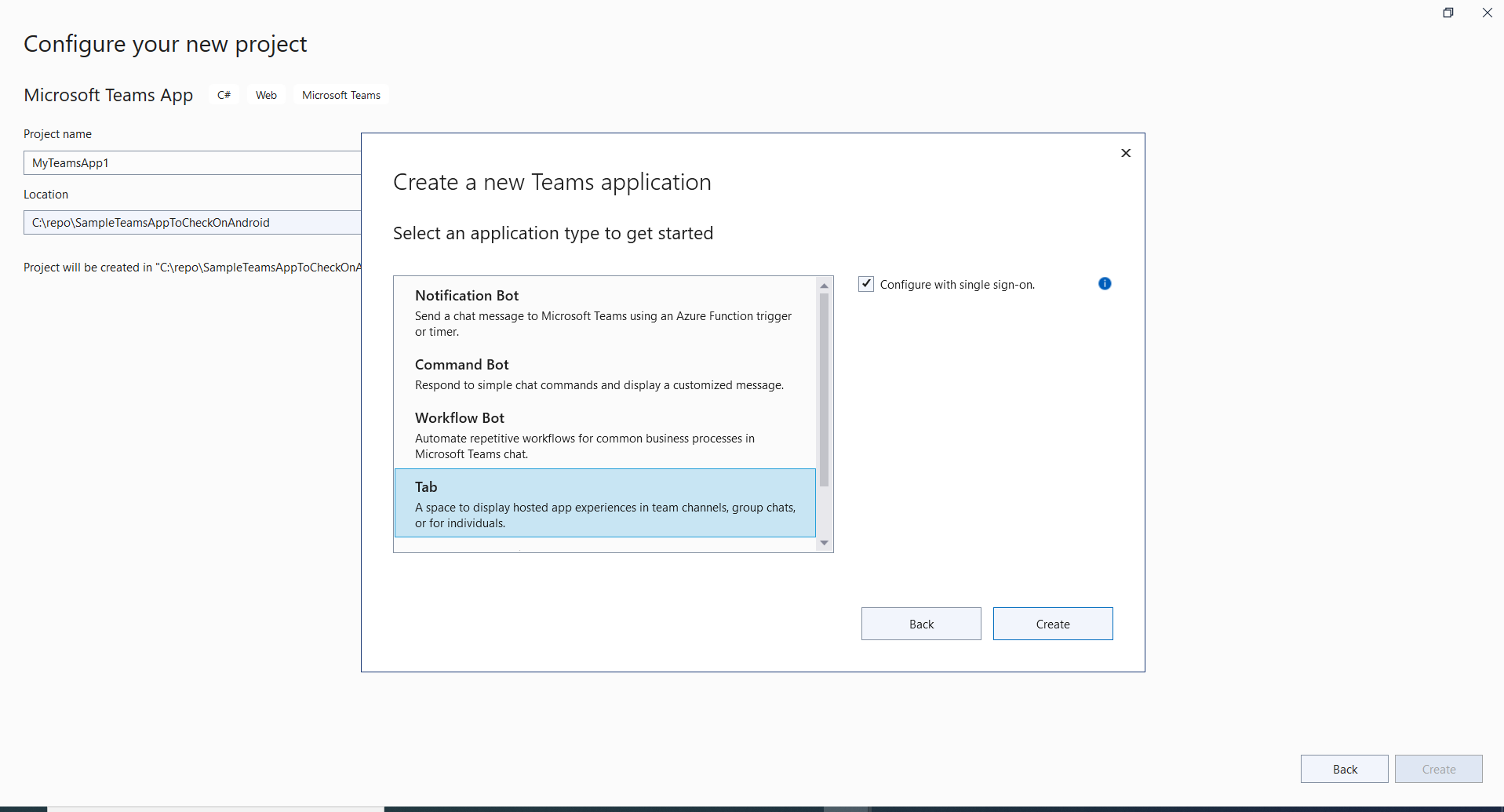
Task: Select the "Command Bot" application type
Action: pyautogui.click(x=604, y=373)
